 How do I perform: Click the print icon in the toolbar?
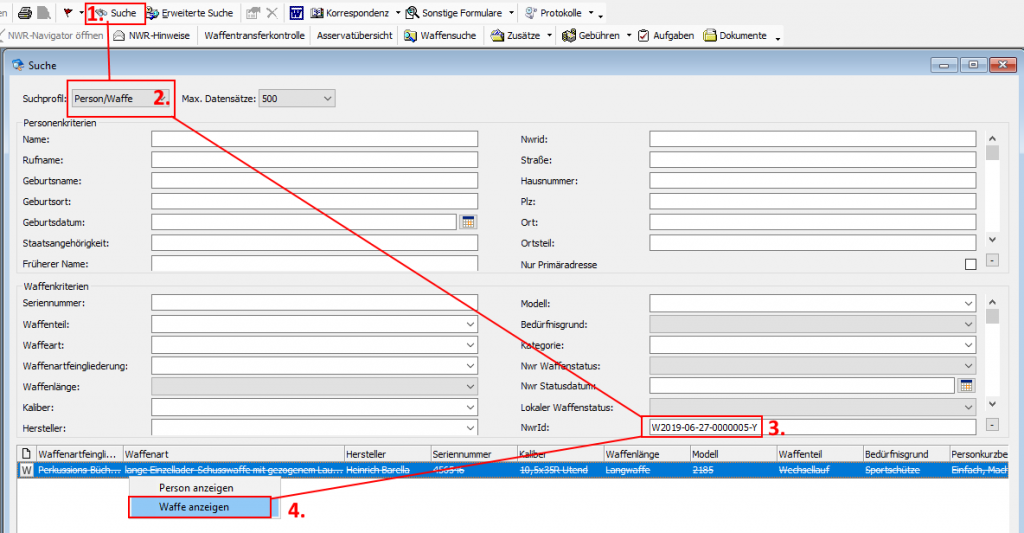(x=43, y=13)
